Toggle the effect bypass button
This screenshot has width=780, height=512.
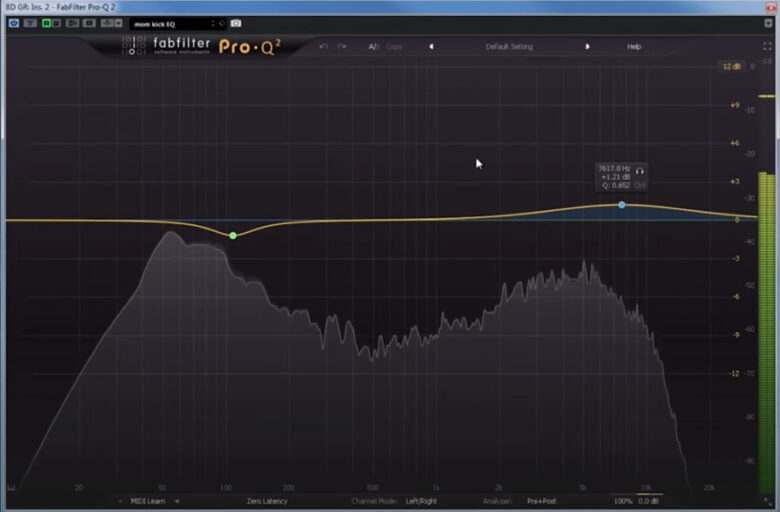(30, 23)
